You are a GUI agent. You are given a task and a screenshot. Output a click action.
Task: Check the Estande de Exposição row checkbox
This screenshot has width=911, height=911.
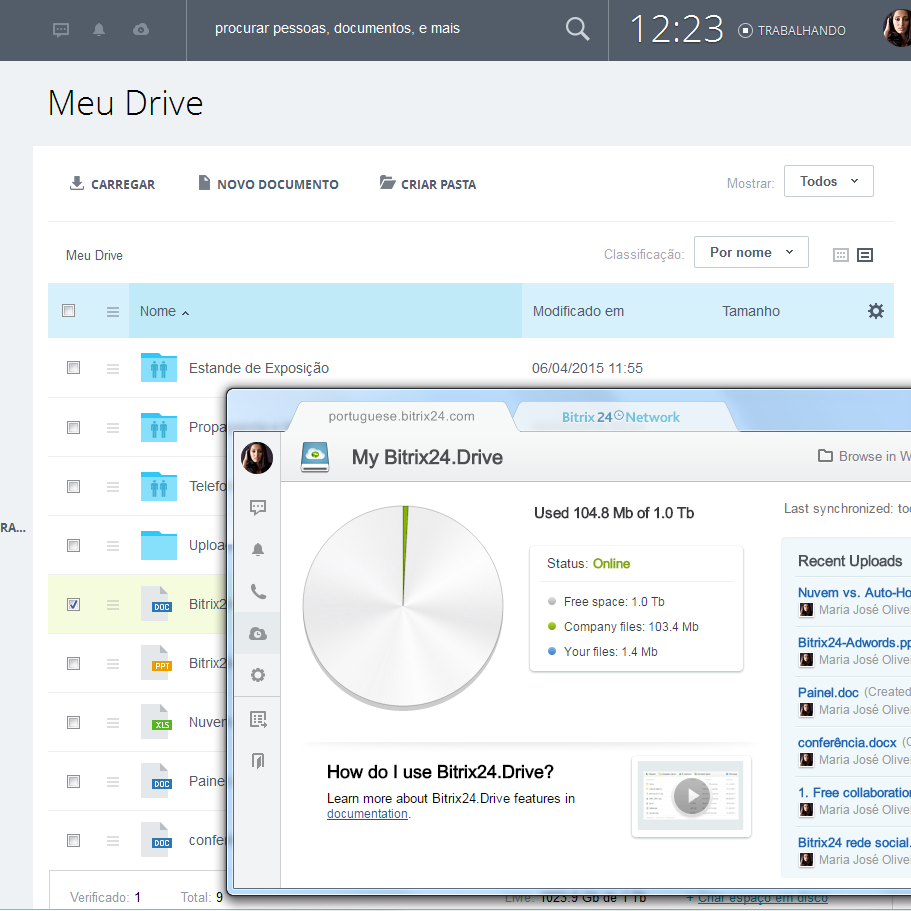(73, 367)
